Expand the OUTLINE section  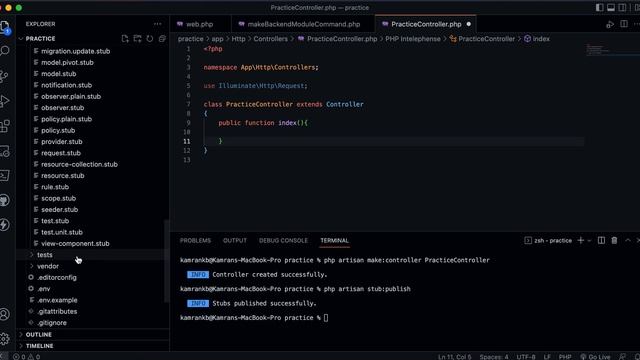[39, 334]
